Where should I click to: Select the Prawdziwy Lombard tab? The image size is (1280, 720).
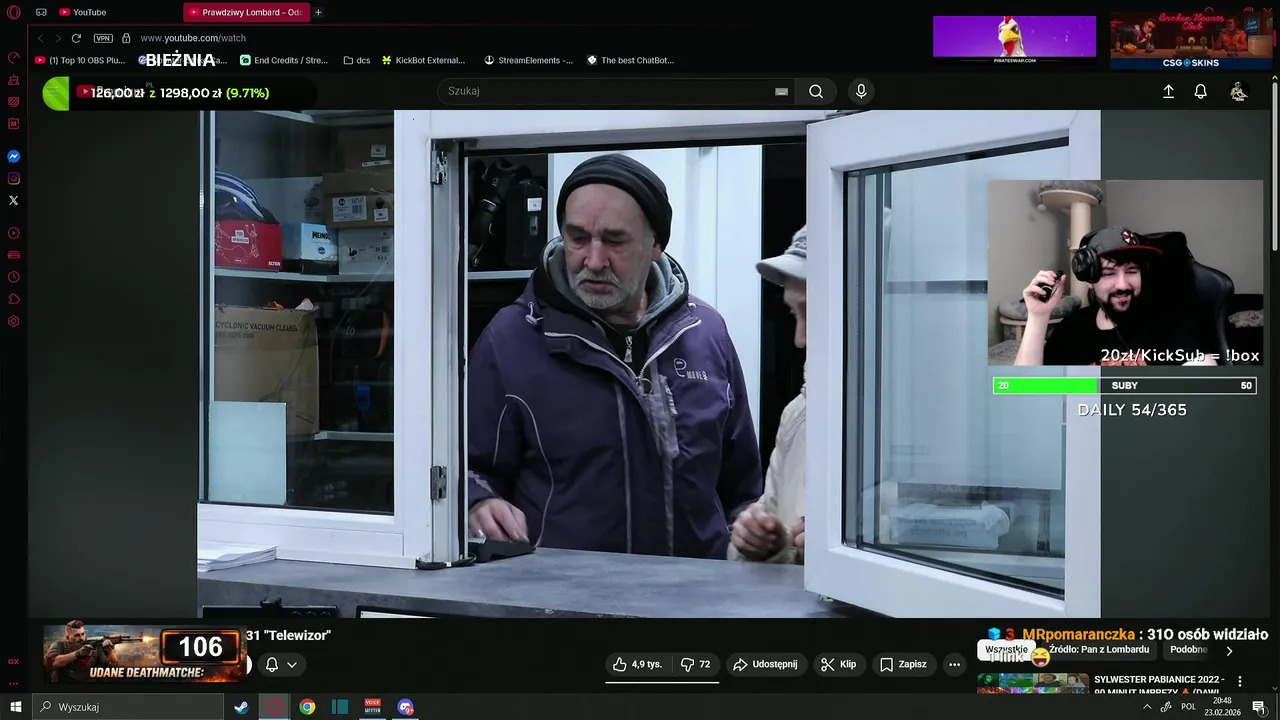click(x=246, y=12)
